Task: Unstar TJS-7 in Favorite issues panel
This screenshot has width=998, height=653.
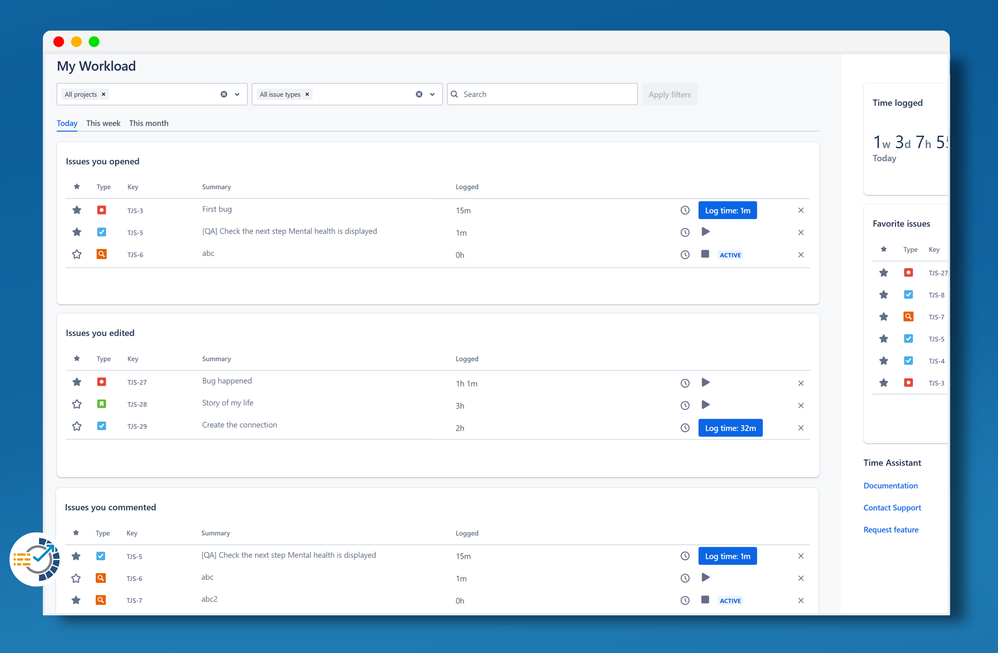Action: [x=883, y=317]
